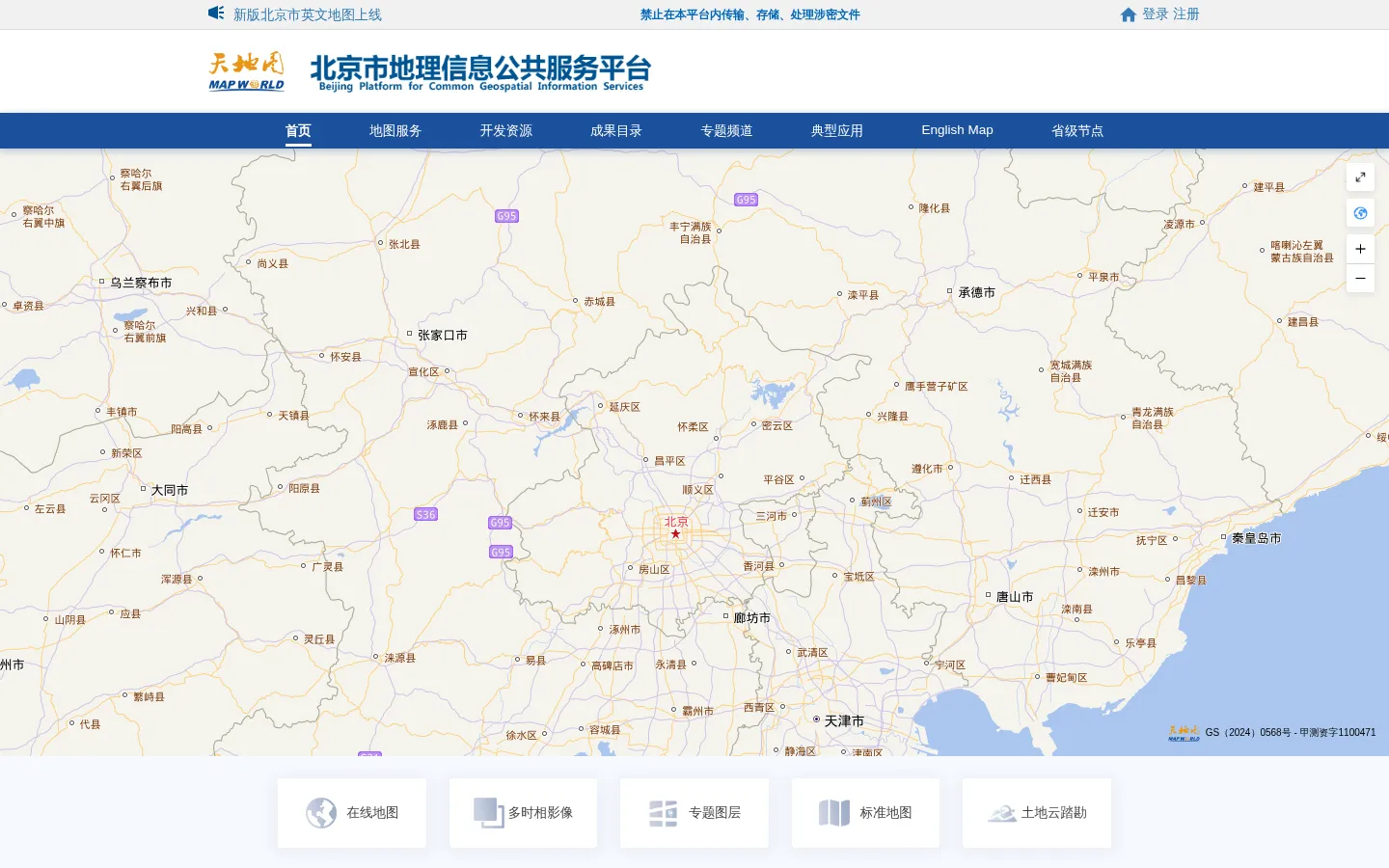Image resolution: width=1389 pixels, height=868 pixels.
Task: Click the 注册 register link
Action: coord(1186,14)
